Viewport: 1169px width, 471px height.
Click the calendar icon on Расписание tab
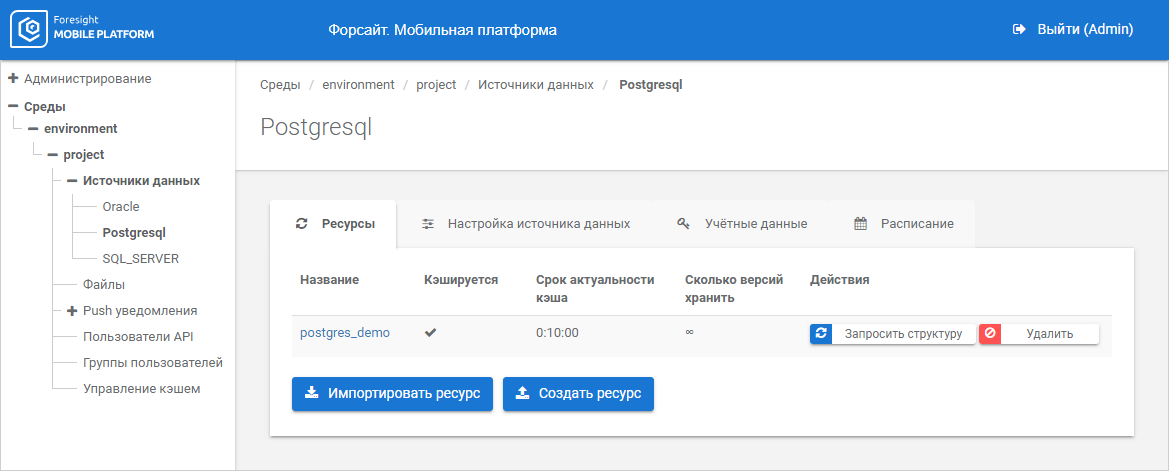click(x=860, y=224)
